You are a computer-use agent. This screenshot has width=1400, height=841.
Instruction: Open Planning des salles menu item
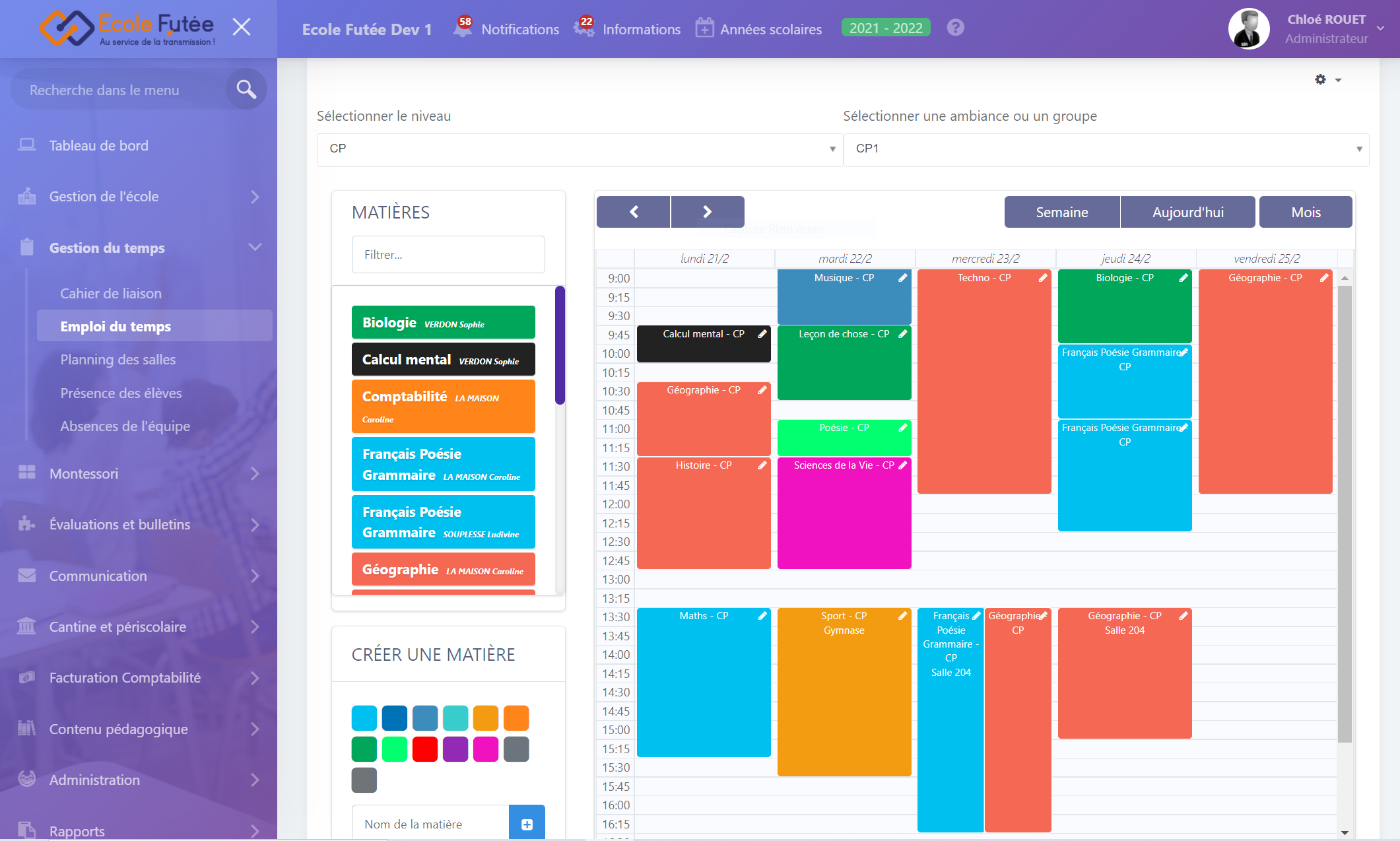pos(118,360)
